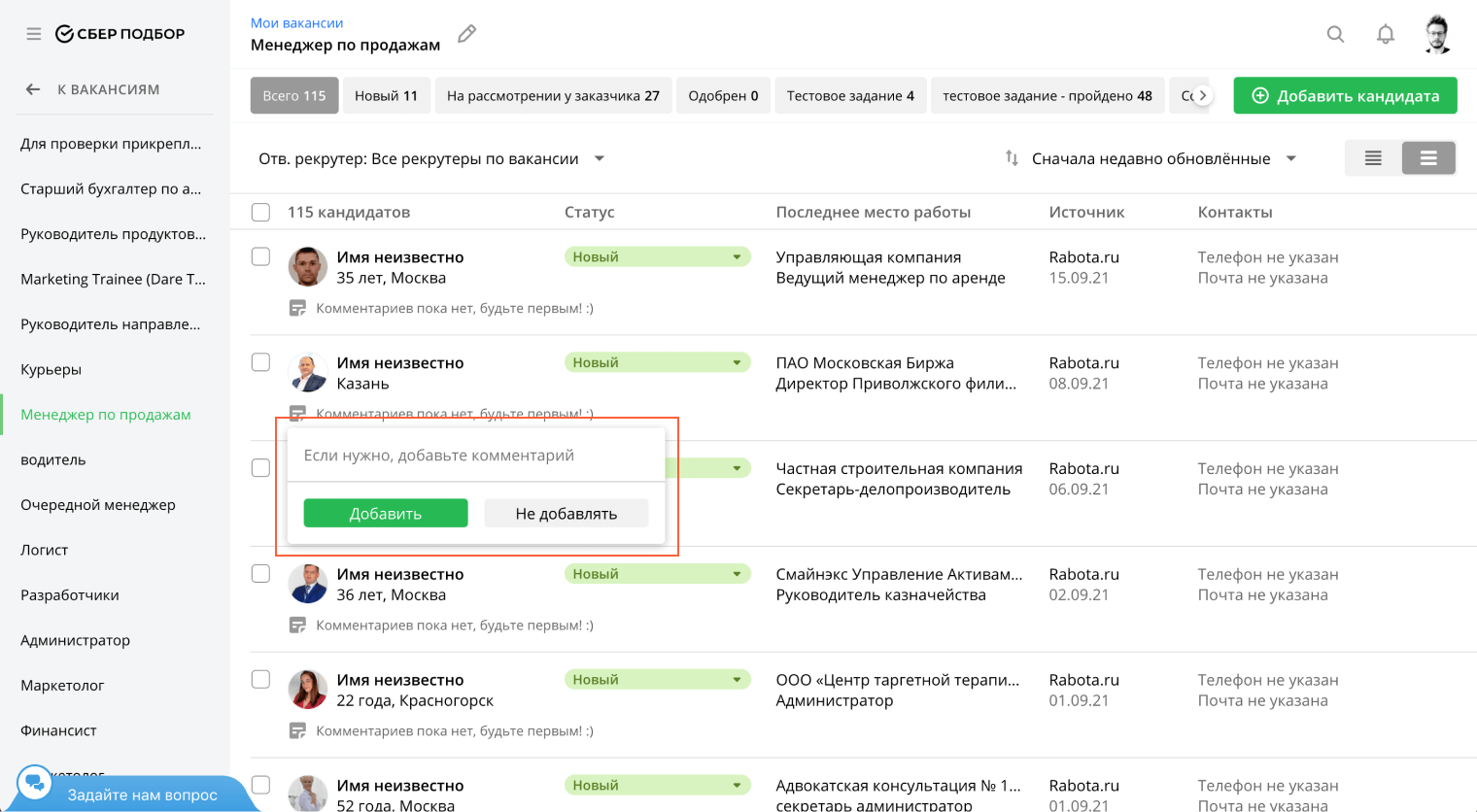This screenshot has height=812, width=1477.
Task: Click the back arrow to vacancies
Action: (x=33, y=89)
